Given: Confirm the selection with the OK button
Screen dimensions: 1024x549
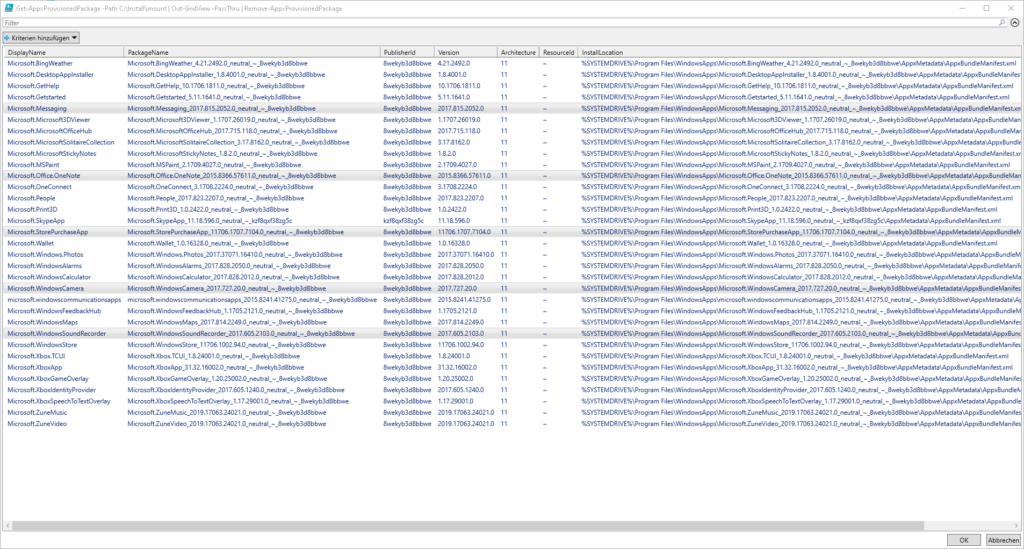Looking at the screenshot, I should 963,540.
